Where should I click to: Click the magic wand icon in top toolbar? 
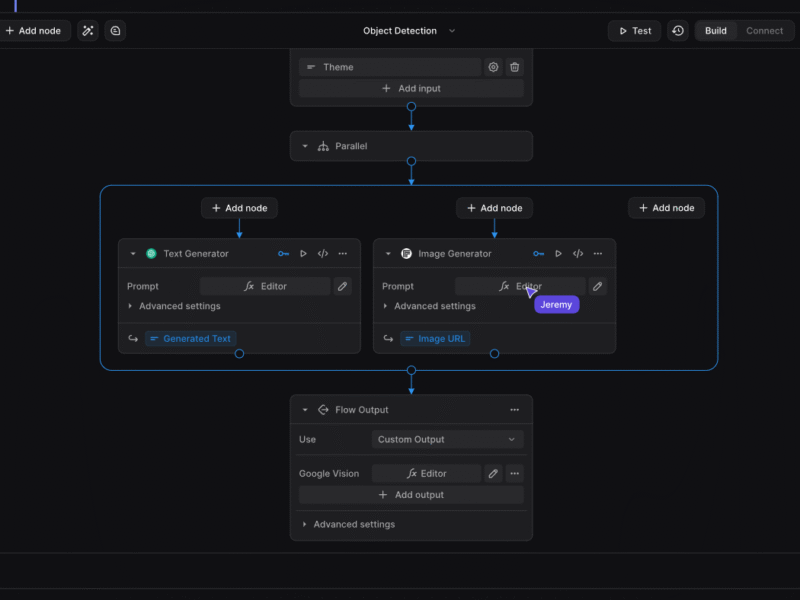tap(88, 31)
